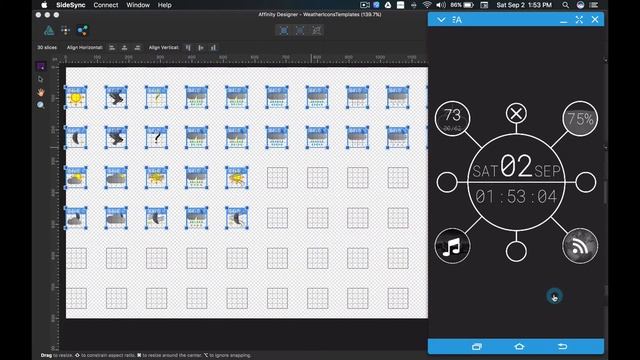The height and width of the screenshot is (360, 640).
Task: Open Spotlight search
Action: click(x=565, y=5)
